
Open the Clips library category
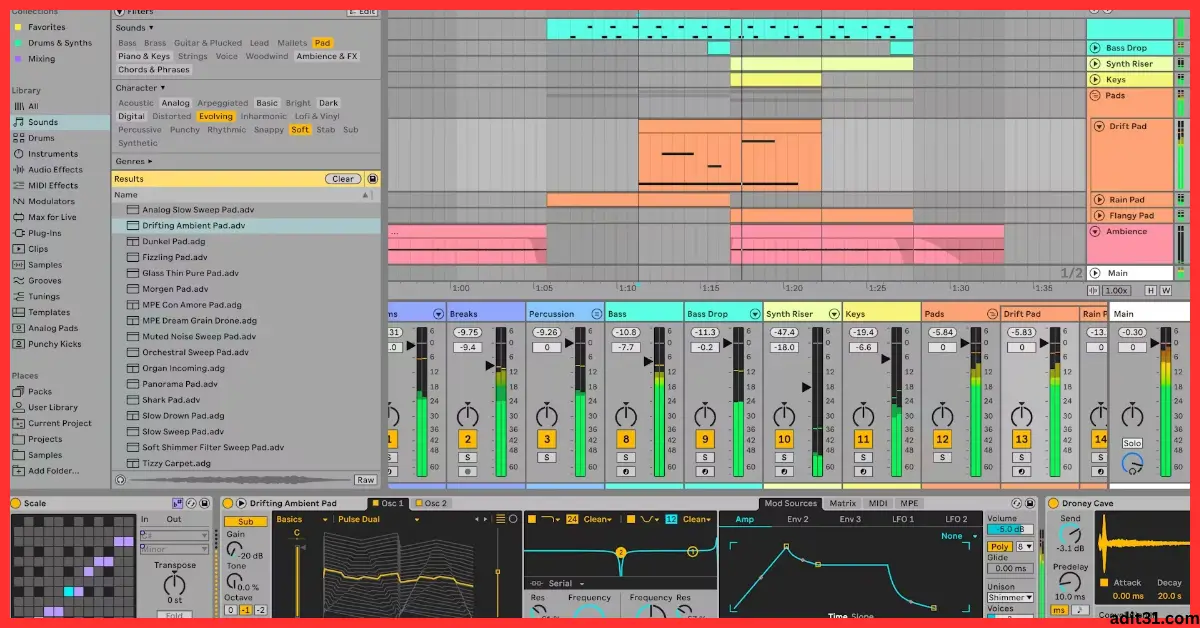38,249
